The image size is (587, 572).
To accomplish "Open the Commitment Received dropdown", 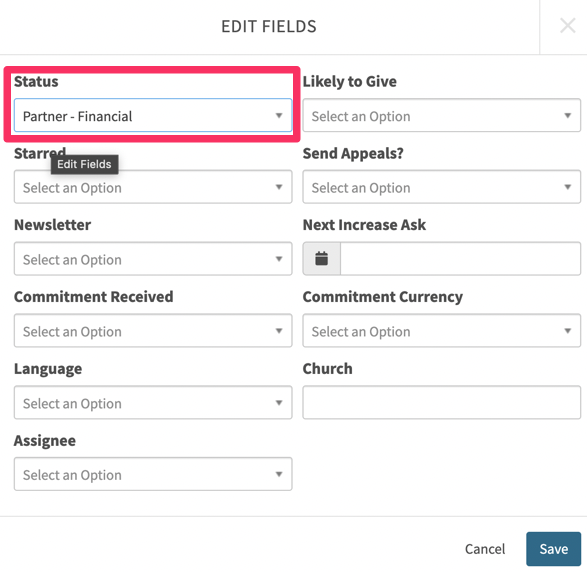I will [153, 331].
